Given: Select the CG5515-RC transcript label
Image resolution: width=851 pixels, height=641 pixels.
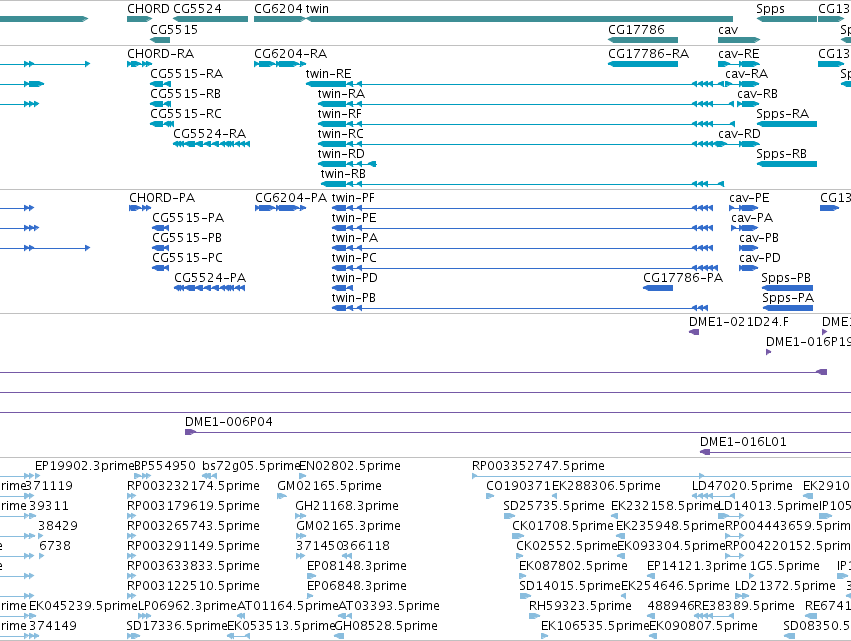Looking at the screenshot, I should (186, 114).
